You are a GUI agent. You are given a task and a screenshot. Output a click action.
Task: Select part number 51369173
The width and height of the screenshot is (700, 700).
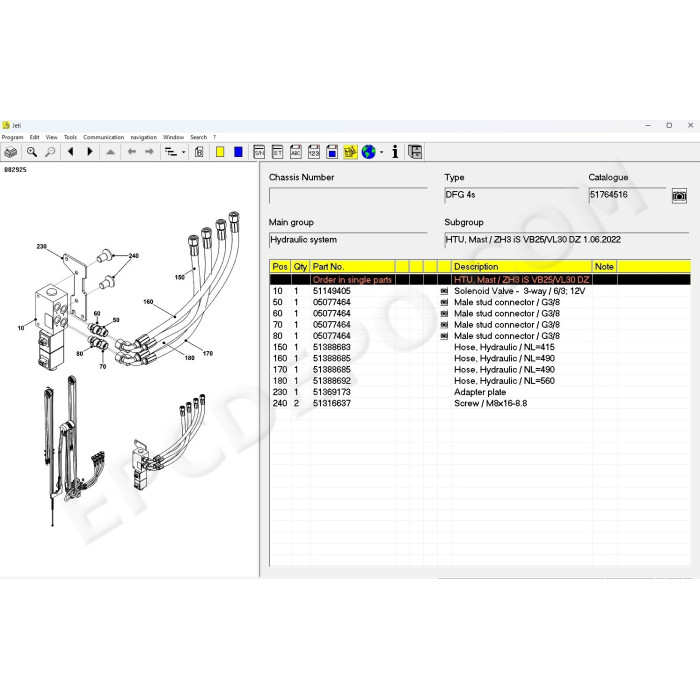[x=332, y=392]
